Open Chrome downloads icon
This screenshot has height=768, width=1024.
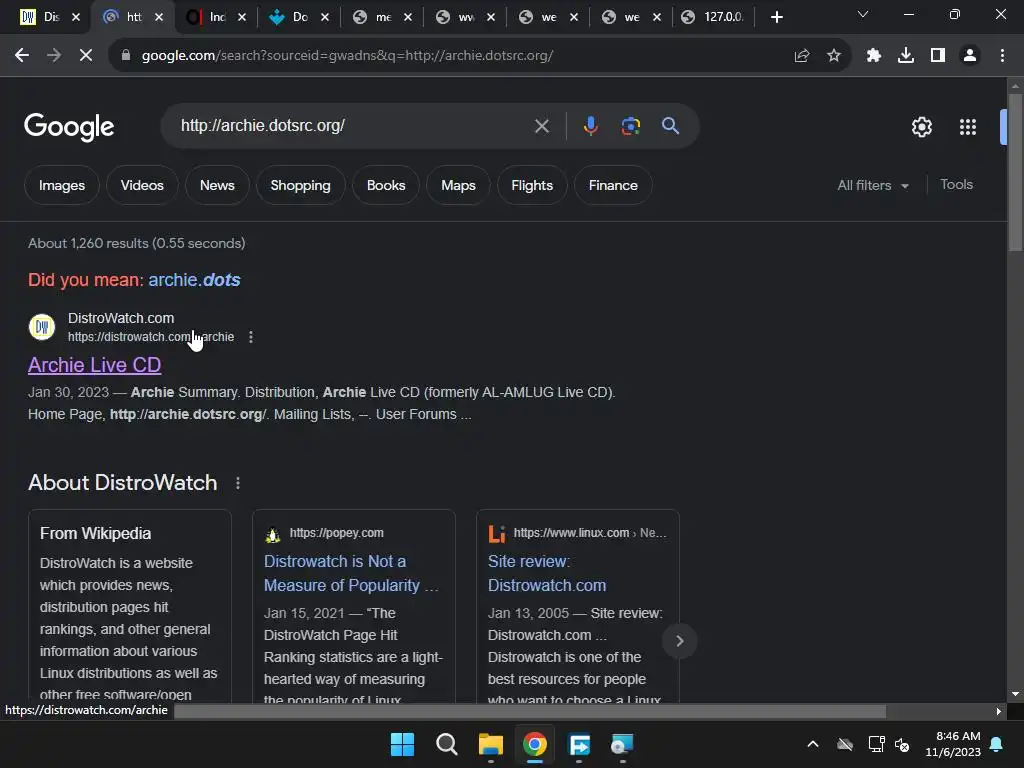[906, 56]
